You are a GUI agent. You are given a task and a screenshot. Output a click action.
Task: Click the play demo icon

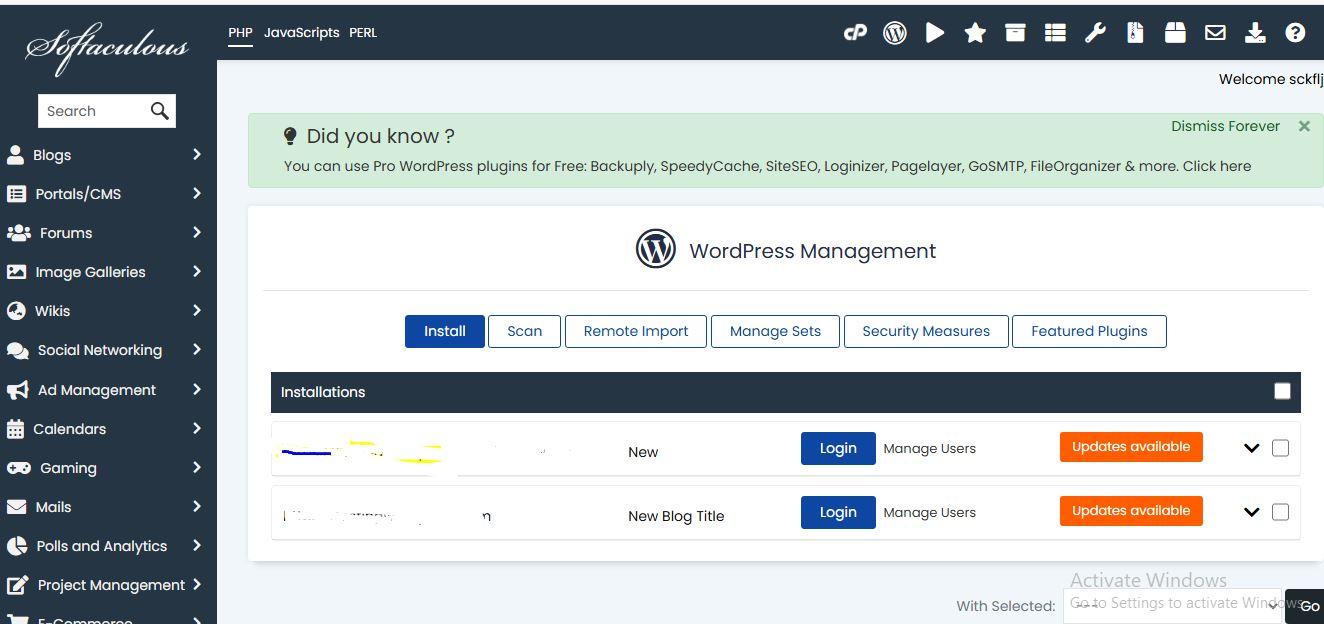click(935, 33)
